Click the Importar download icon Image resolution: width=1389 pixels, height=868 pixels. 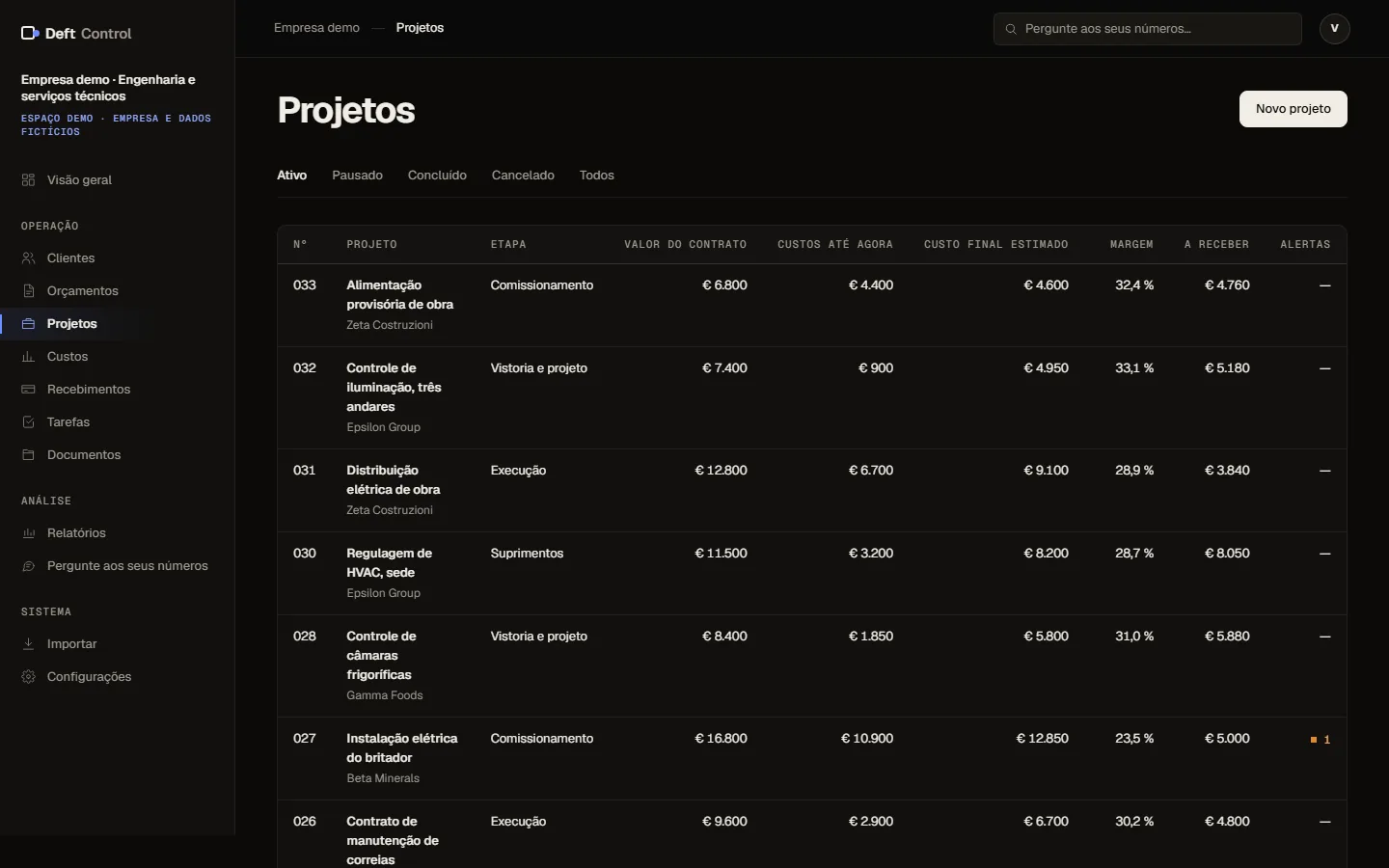[x=28, y=644]
